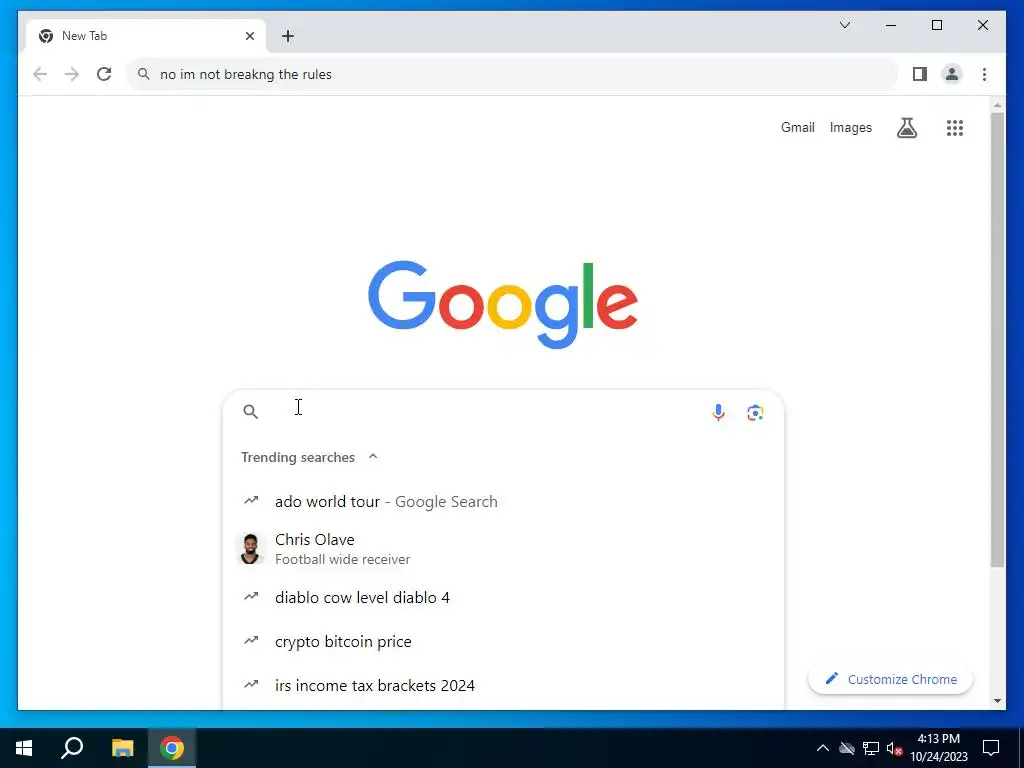Open the Images link
Image resolution: width=1024 pixels, height=768 pixels.
pyautogui.click(x=850, y=127)
